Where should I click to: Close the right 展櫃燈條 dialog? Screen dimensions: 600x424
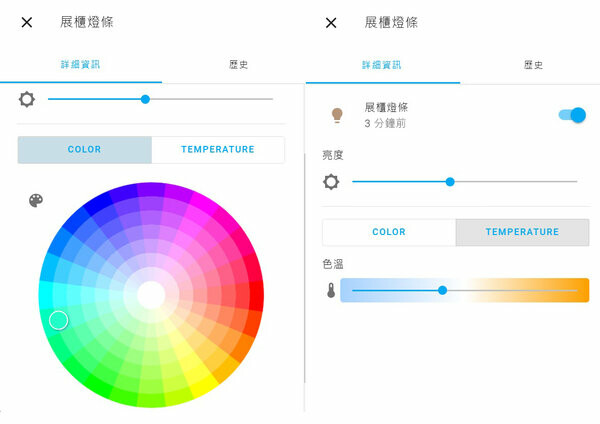pyautogui.click(x=332, y=22)
